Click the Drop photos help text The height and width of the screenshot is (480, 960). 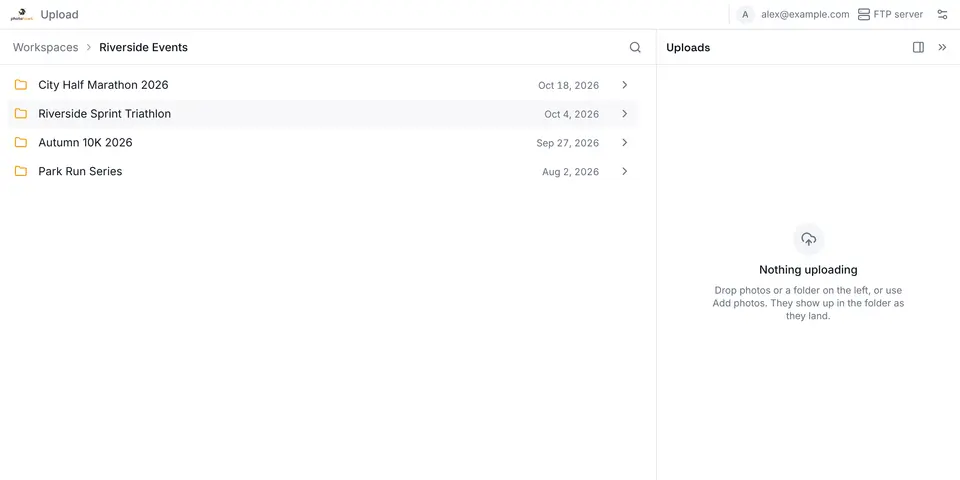(808, 303)
